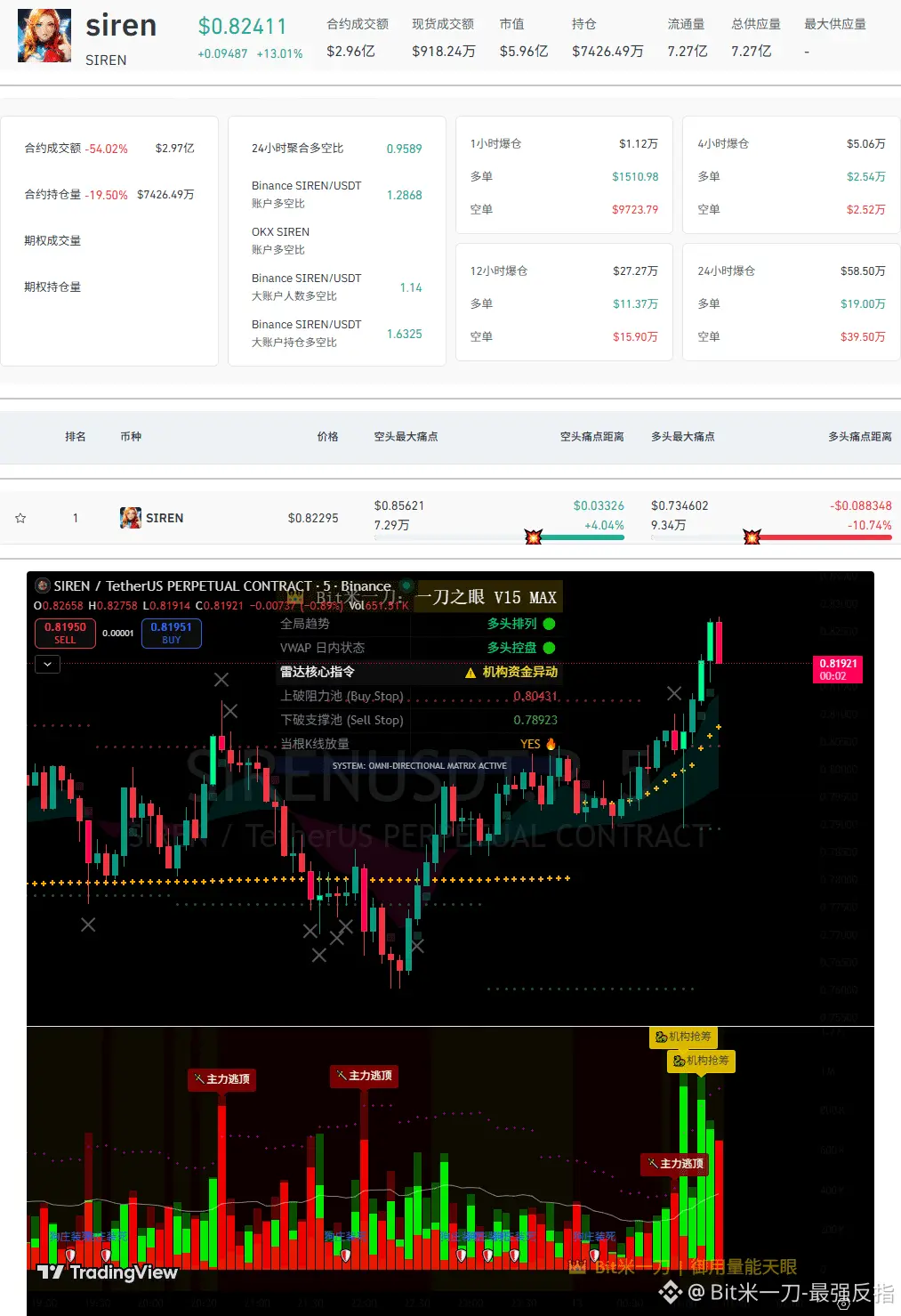The image size is (901, 1316).
Task: Click the current price tag 0.81921 on price axis
Action: click(838, 669)
